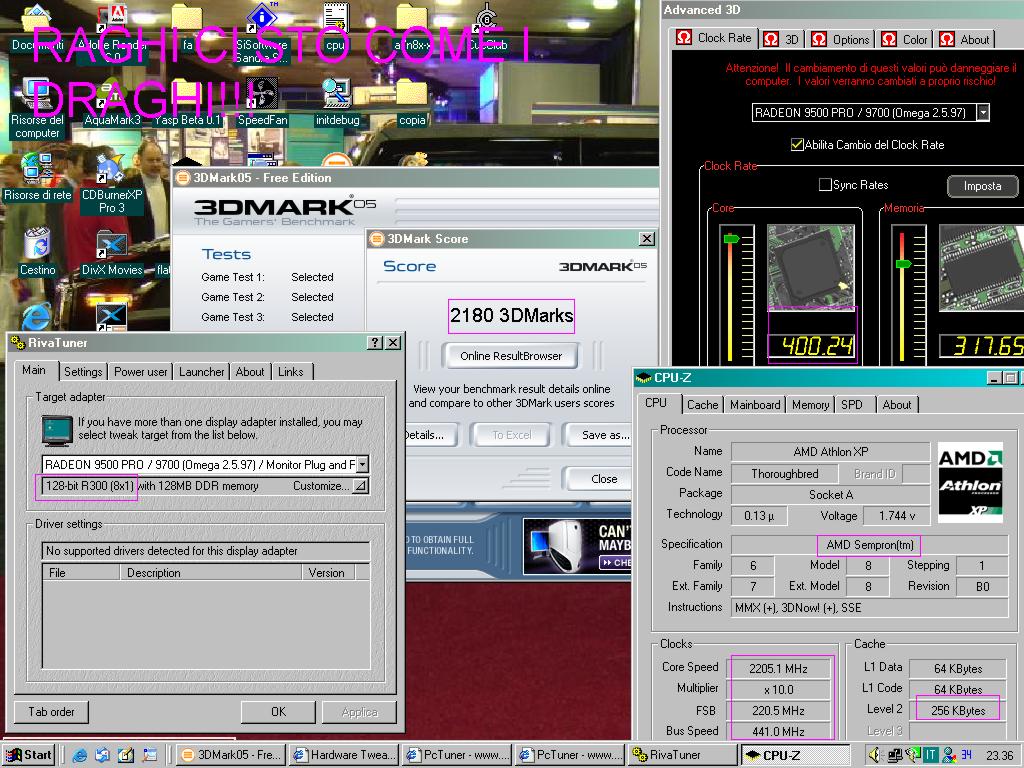Select the AquaMark3 desktop shortcut
1024x768 pixels.
(112, 103)
